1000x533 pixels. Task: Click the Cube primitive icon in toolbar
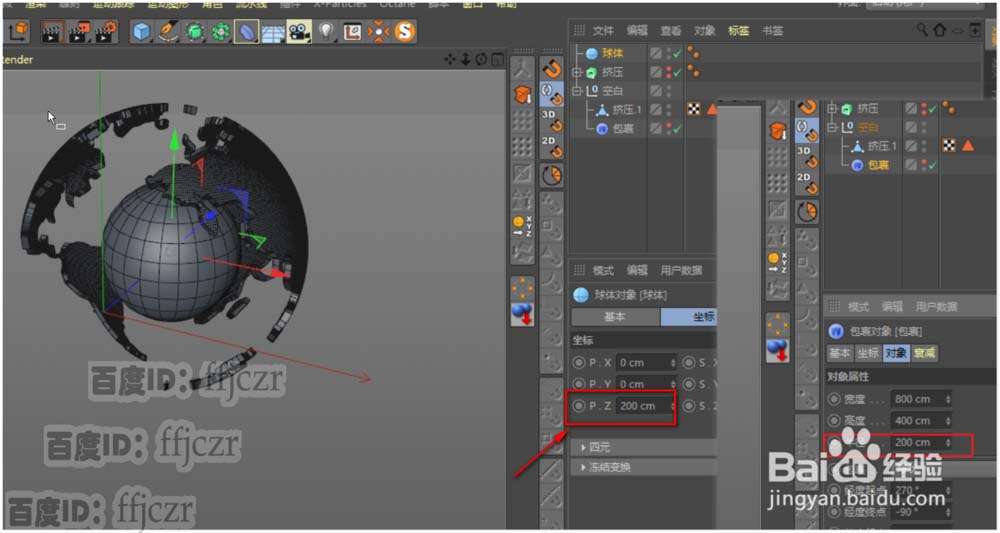(141, 33)
